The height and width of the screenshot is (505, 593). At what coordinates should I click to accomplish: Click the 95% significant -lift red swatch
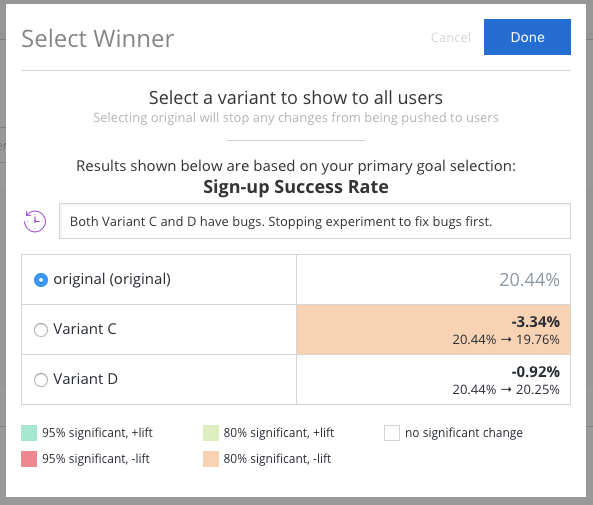[x=29, y=459]
